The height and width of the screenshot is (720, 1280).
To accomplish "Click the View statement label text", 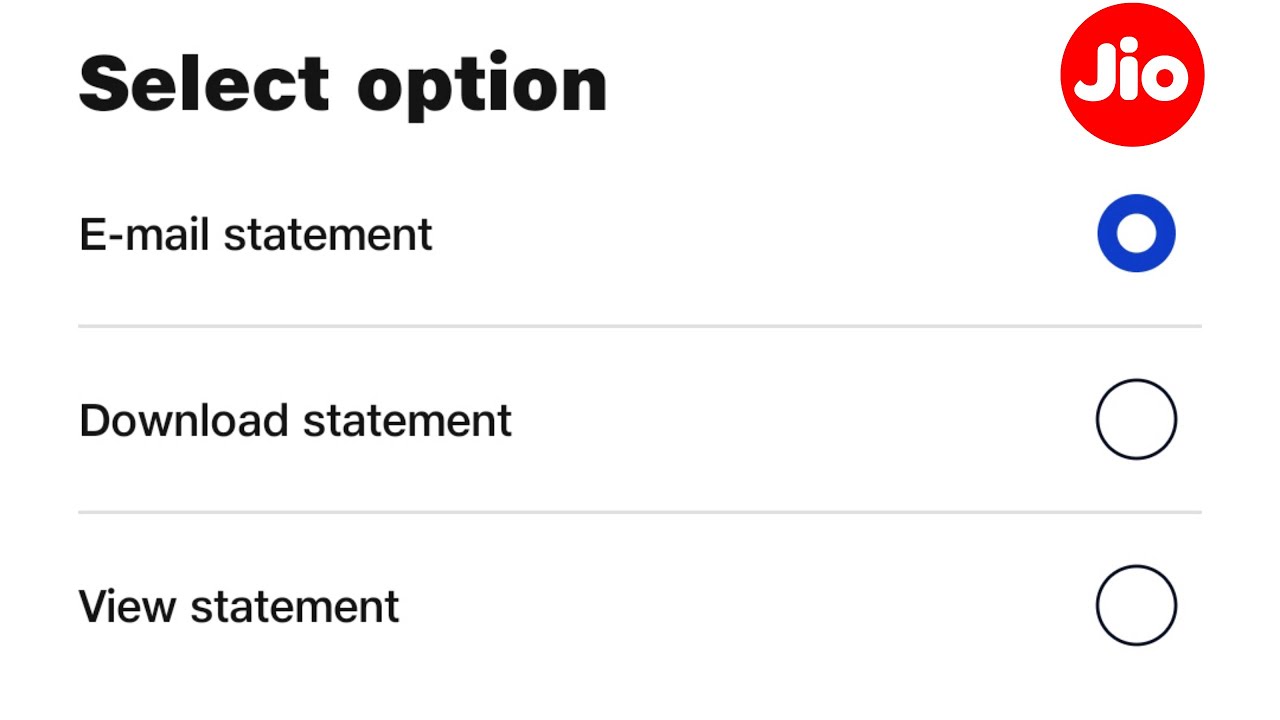I will (x=239, y=607).
